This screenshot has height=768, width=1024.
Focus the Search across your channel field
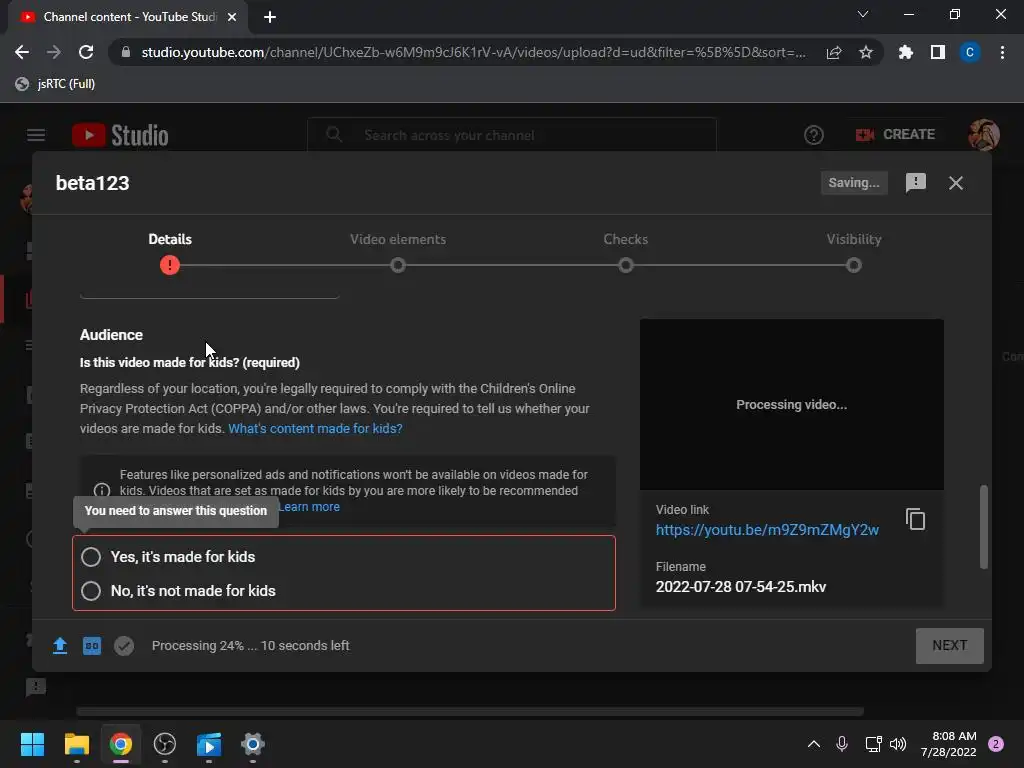tap(511, 135)
